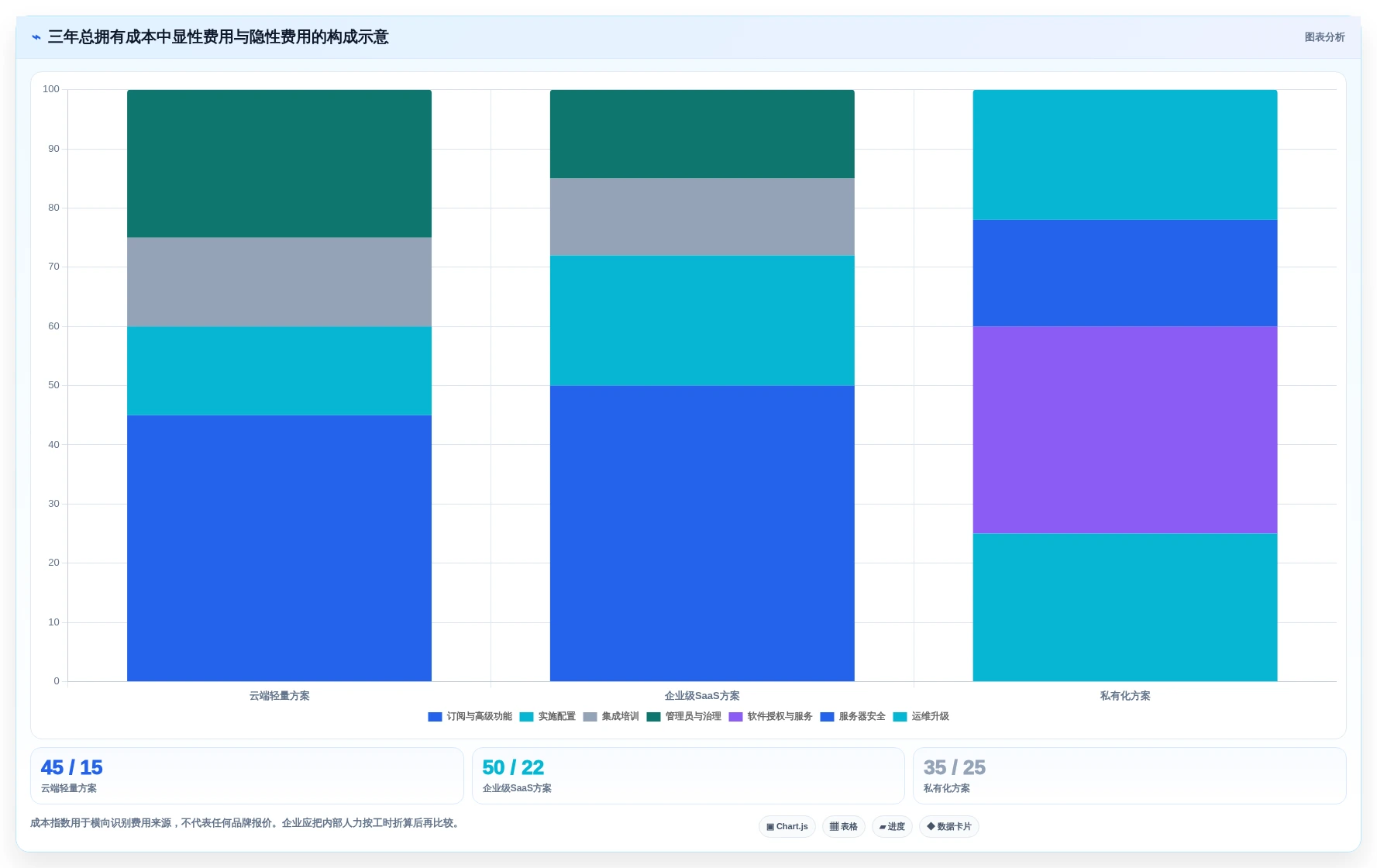Click the blue segment of 私有化方案 bar

click(1125, 273)
